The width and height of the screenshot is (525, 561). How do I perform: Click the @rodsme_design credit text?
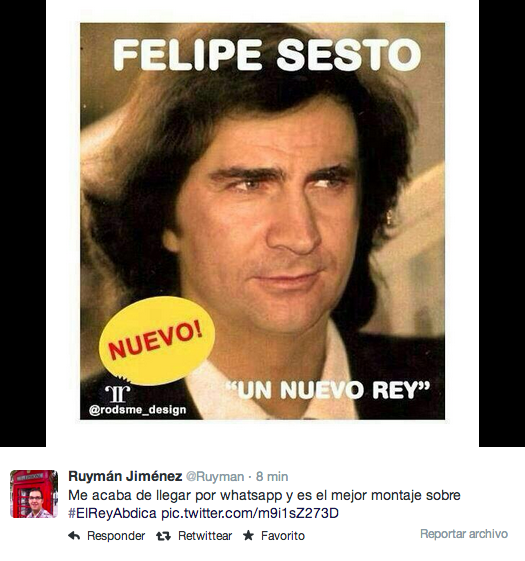tap(137, 410)
